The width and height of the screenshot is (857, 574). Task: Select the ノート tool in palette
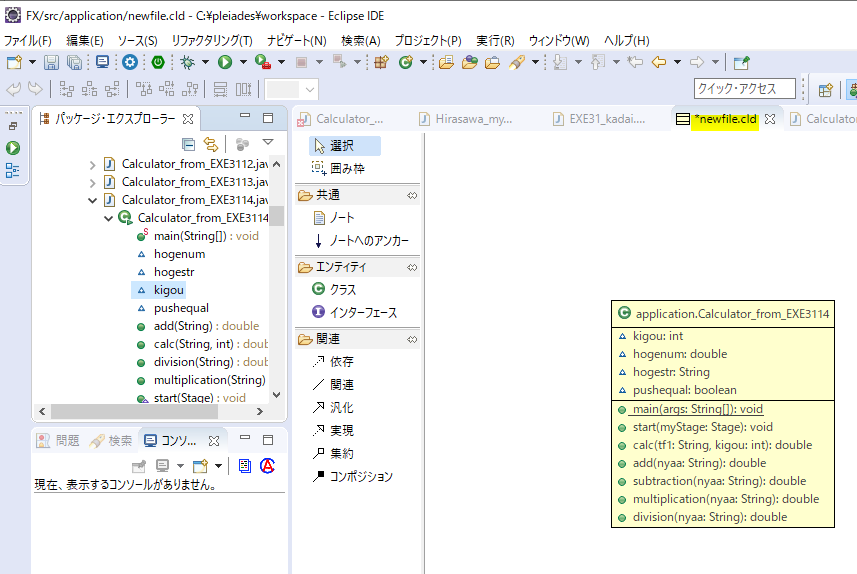334,218
